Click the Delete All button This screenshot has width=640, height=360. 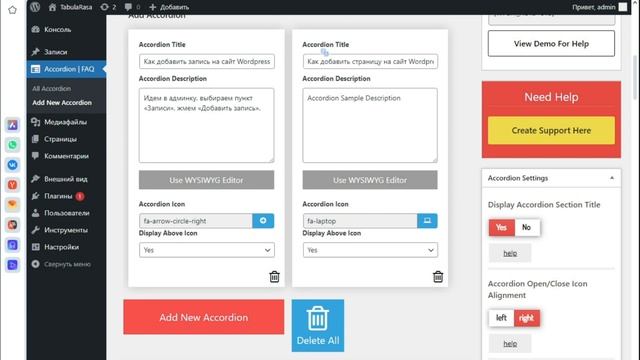tap(318, 326)
